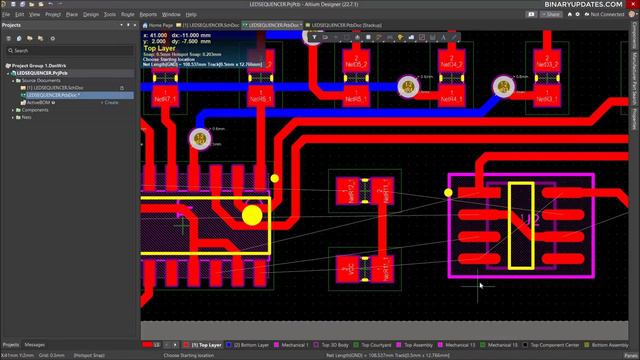Screen dimensions: 640x360
Task: Open the Projects panel dropdown arrow
Action: 121,25
